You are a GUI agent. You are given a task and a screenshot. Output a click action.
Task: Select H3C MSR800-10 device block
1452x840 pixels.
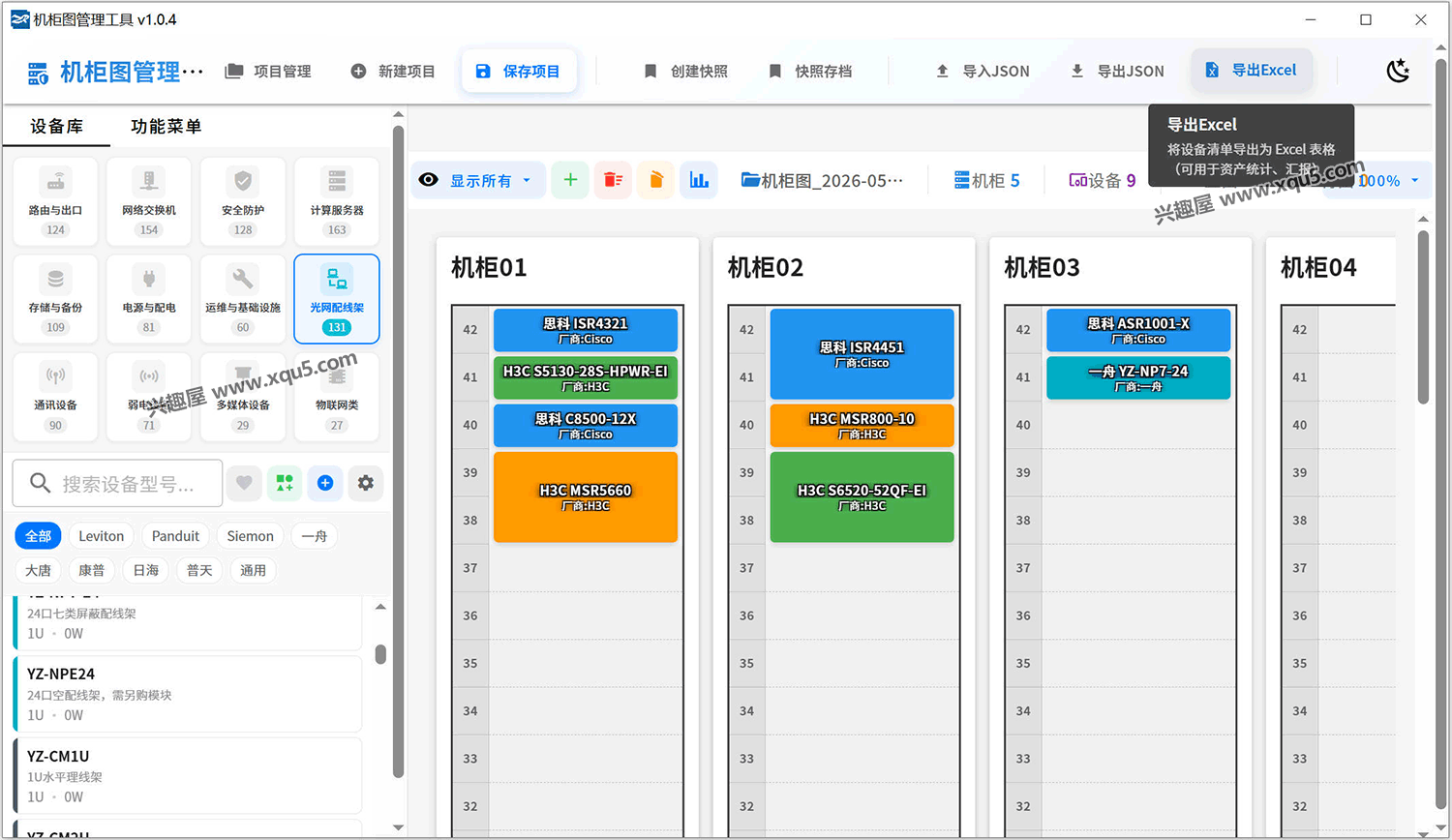tap(862, 425)
